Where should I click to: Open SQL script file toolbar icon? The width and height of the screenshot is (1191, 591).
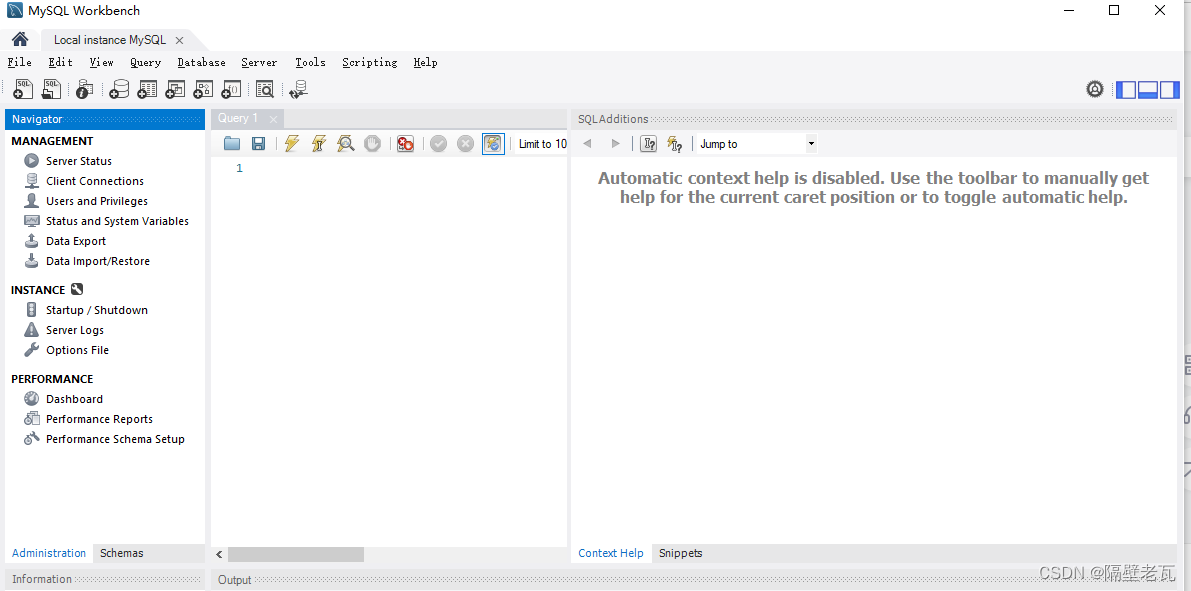pyautogui.click(x=52, y=90)
